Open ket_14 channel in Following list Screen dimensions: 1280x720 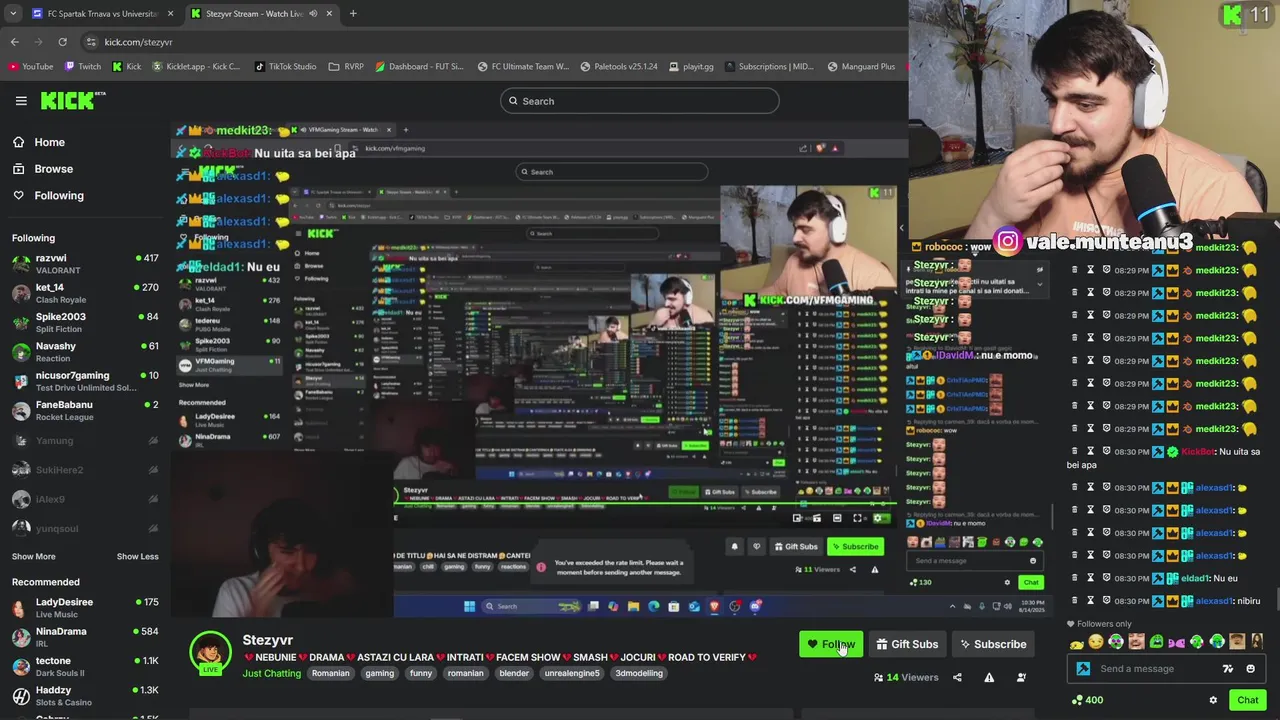[85, 293]
